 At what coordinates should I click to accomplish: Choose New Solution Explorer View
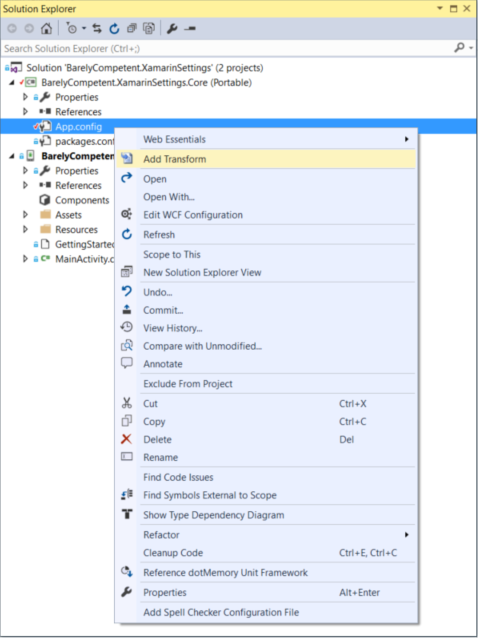(x=266, y=273)
